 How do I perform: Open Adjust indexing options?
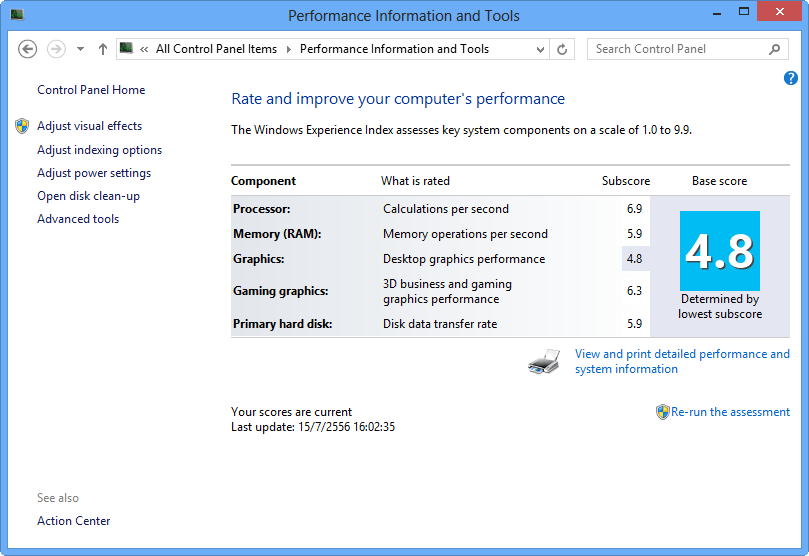[x=100, y=150]
